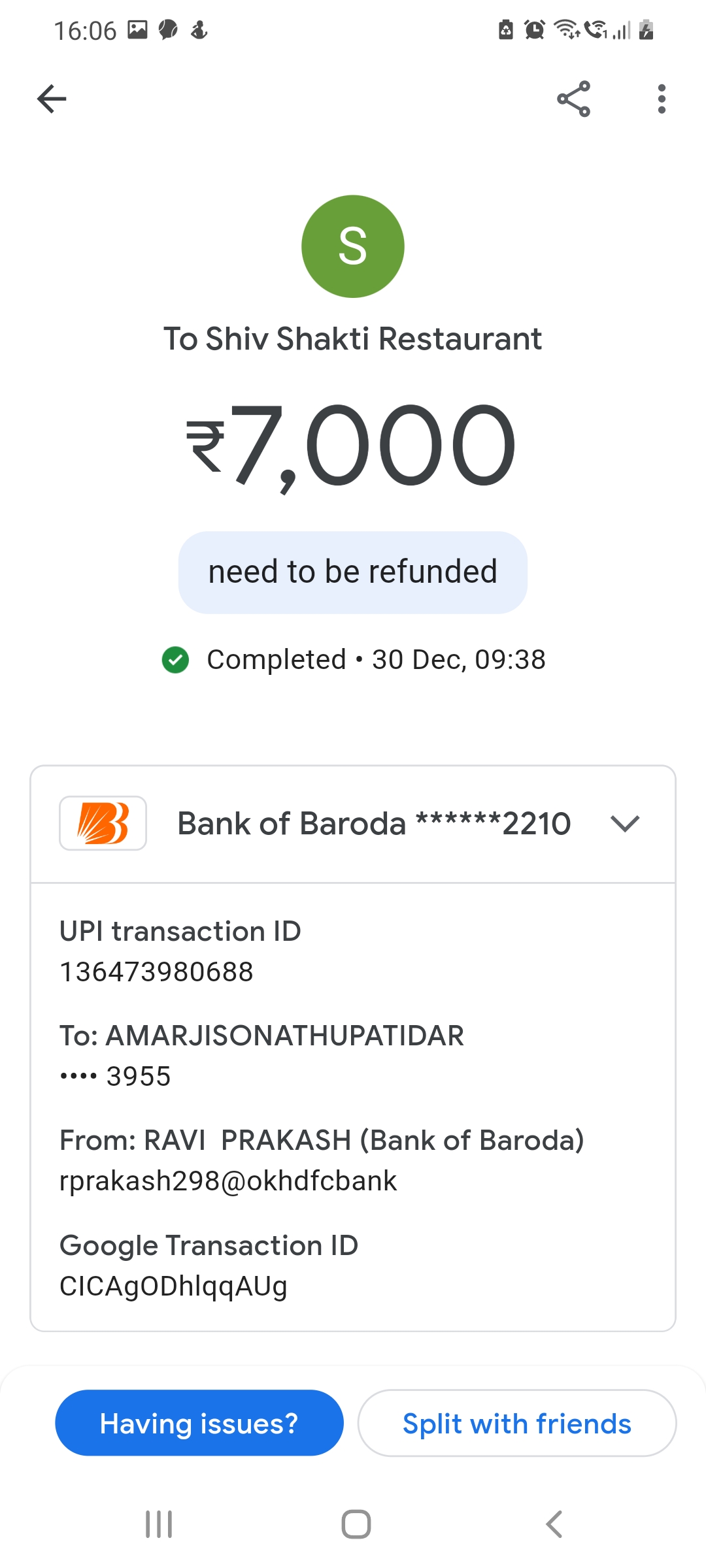This screenshot has height=1568, width=706.
Task: Tap the Google Transaction ID value
Action: tap(173, 1286)
